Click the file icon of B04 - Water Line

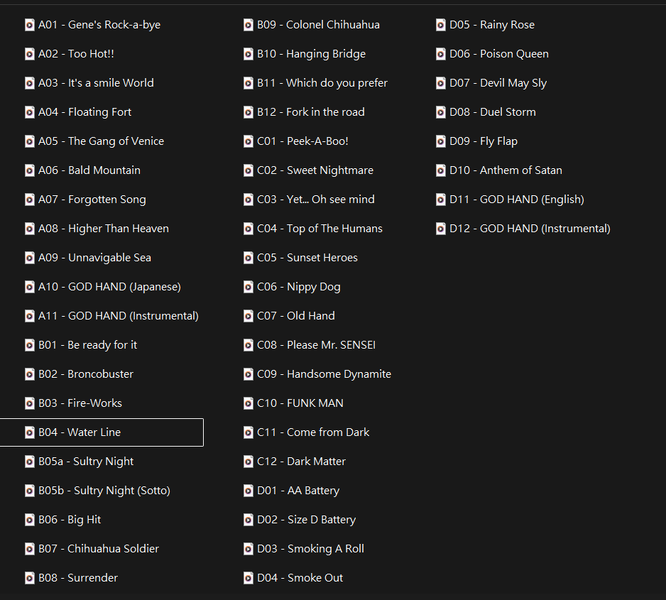(29, 433)
